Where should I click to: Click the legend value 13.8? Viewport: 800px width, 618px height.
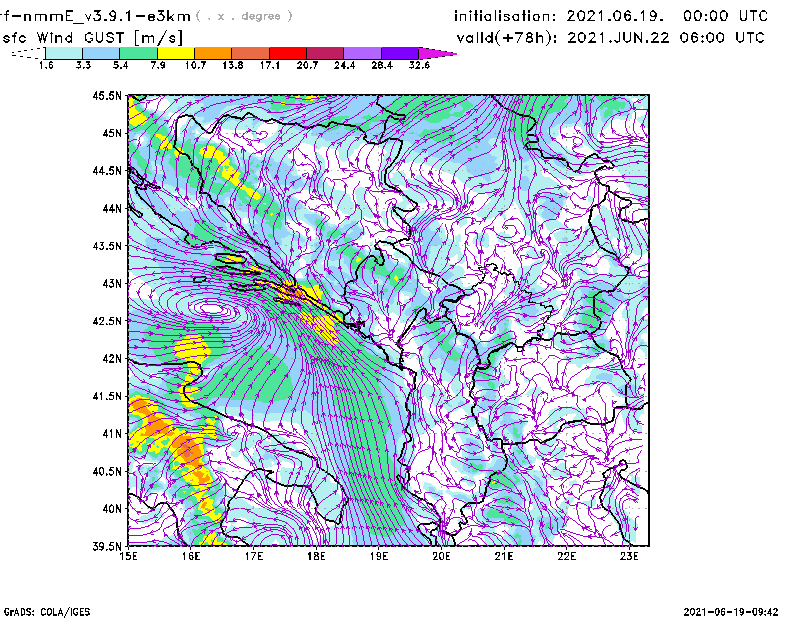click(233, 65)
